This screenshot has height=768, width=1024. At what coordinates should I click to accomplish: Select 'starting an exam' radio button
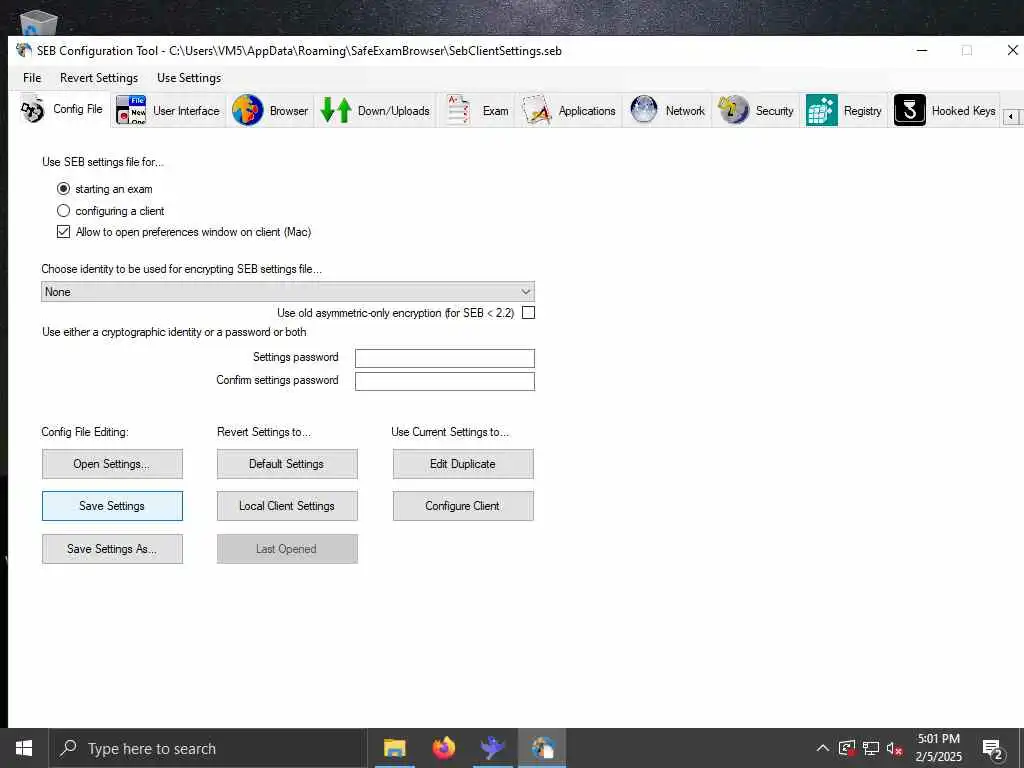coord(63,189)
